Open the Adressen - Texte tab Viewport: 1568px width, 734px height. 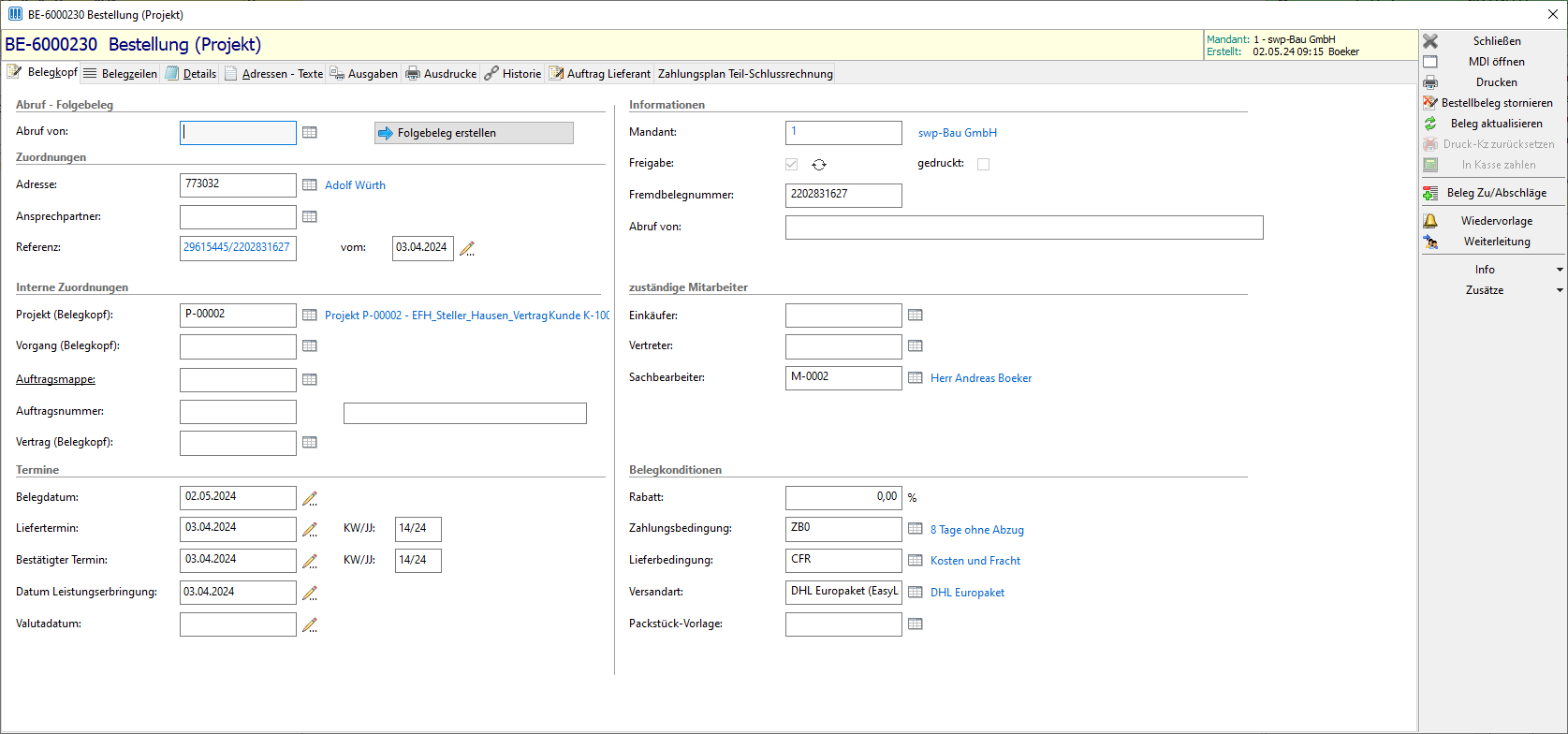(273, 74)
